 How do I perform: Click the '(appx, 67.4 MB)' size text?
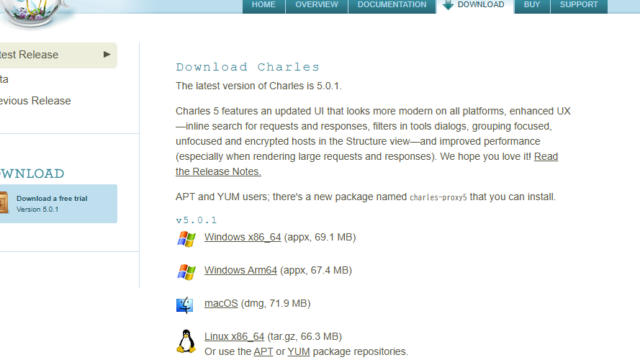click(316, 270)
